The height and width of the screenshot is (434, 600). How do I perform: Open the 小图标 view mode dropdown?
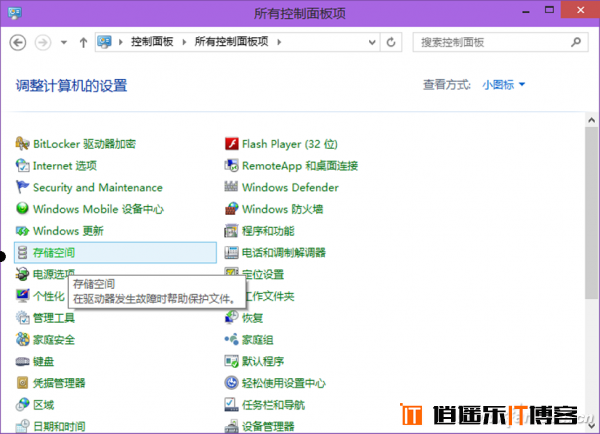(504, 85)
